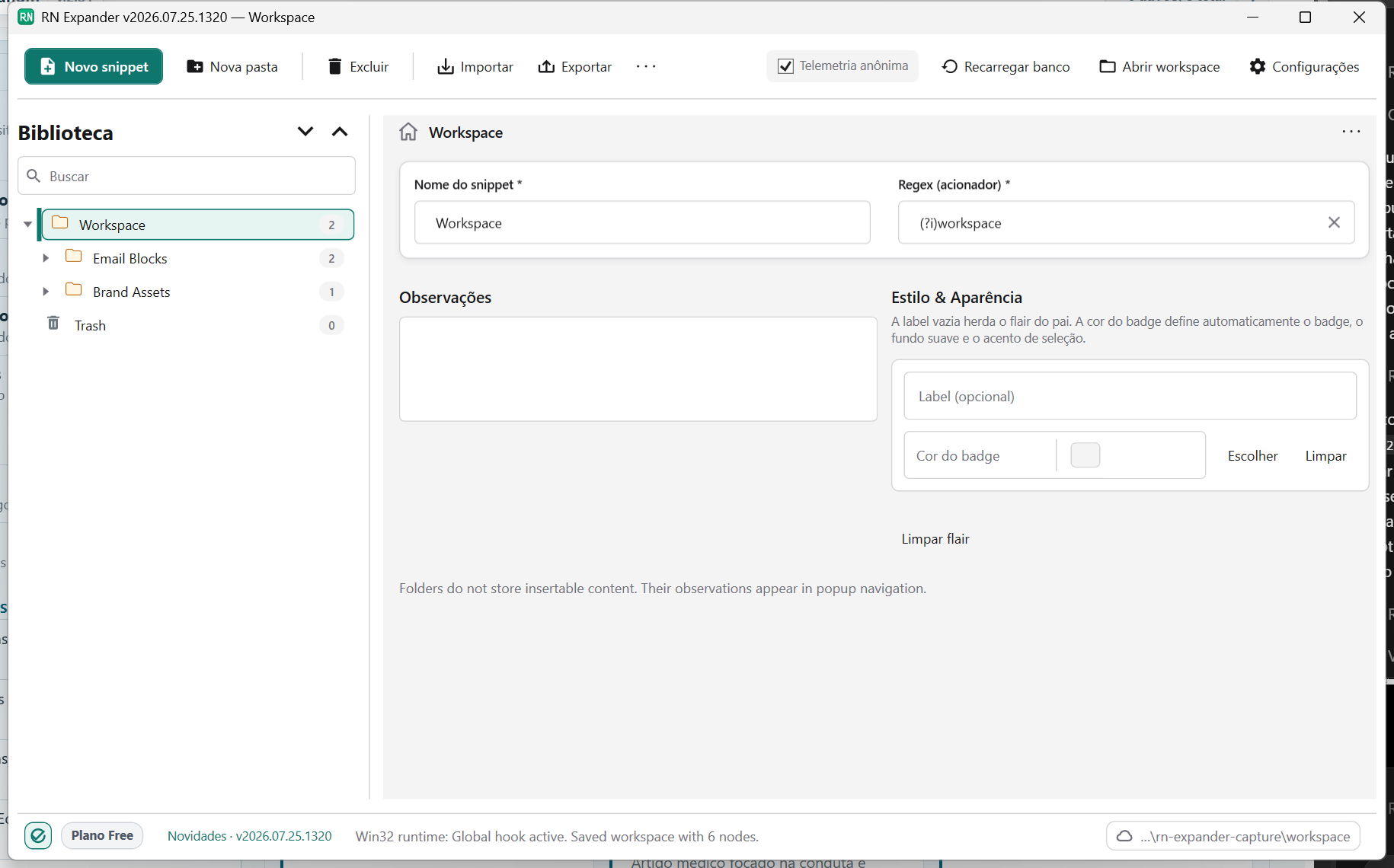Open the Novidades v2026.07.25.1320 link
This screenshot has width=1394, height=868.
(250, 836)
